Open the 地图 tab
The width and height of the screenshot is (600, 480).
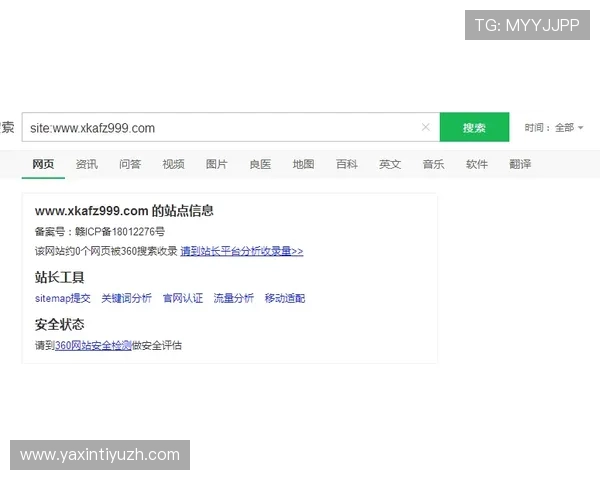[x=303, y=164]
